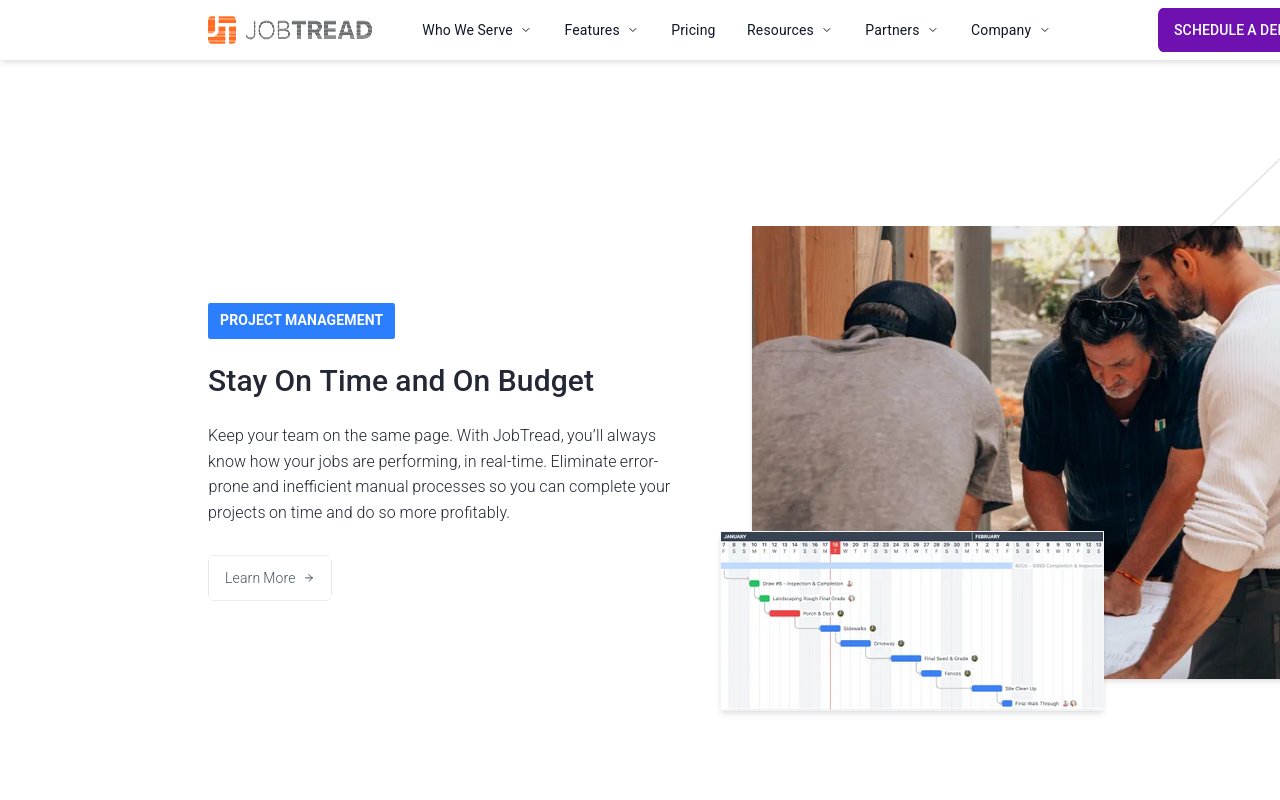Click the construction team photo
The width and height of the screenshot is (1280, 800).
[1016, 452]
